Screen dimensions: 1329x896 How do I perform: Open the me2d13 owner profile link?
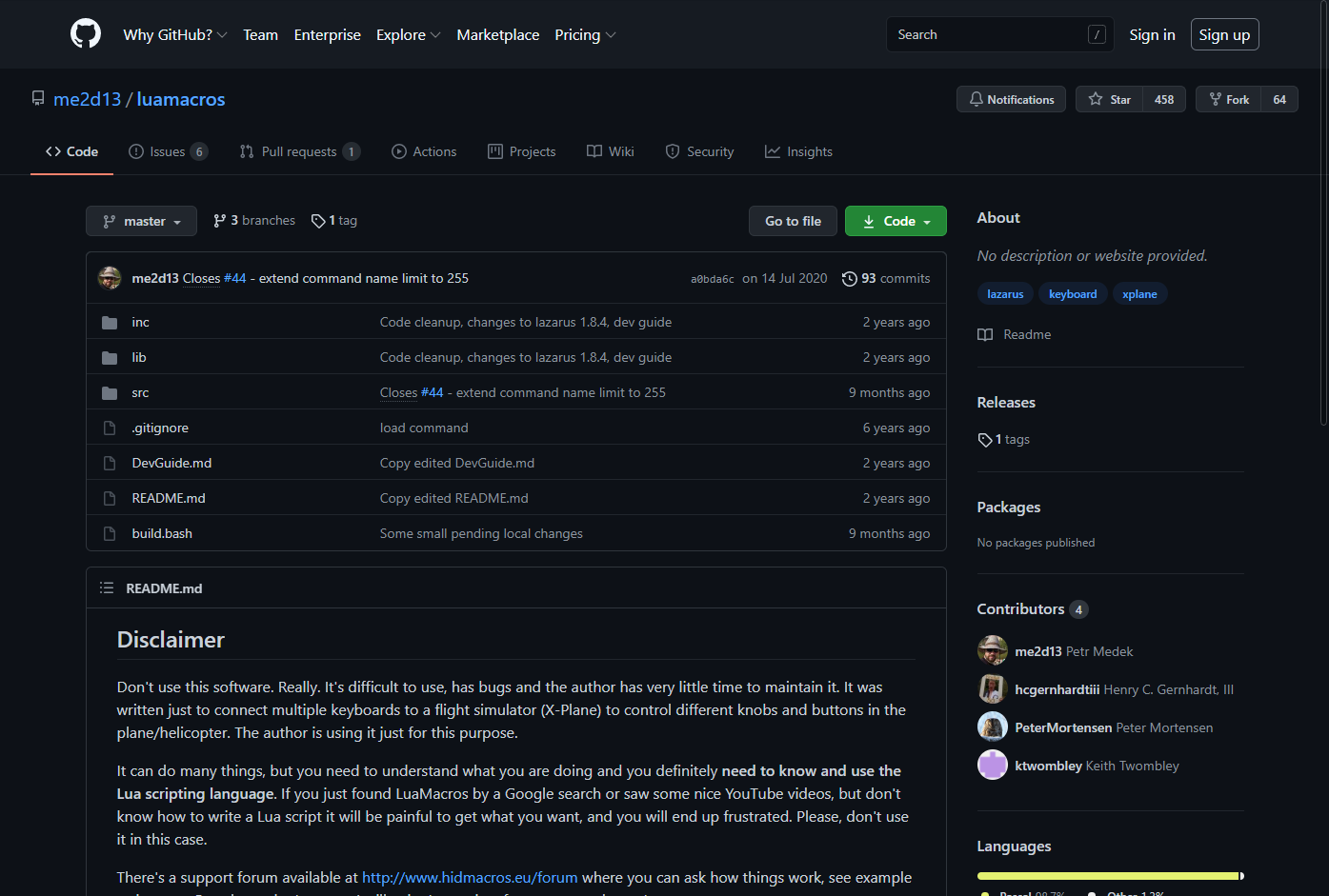[x=88, y=99]
